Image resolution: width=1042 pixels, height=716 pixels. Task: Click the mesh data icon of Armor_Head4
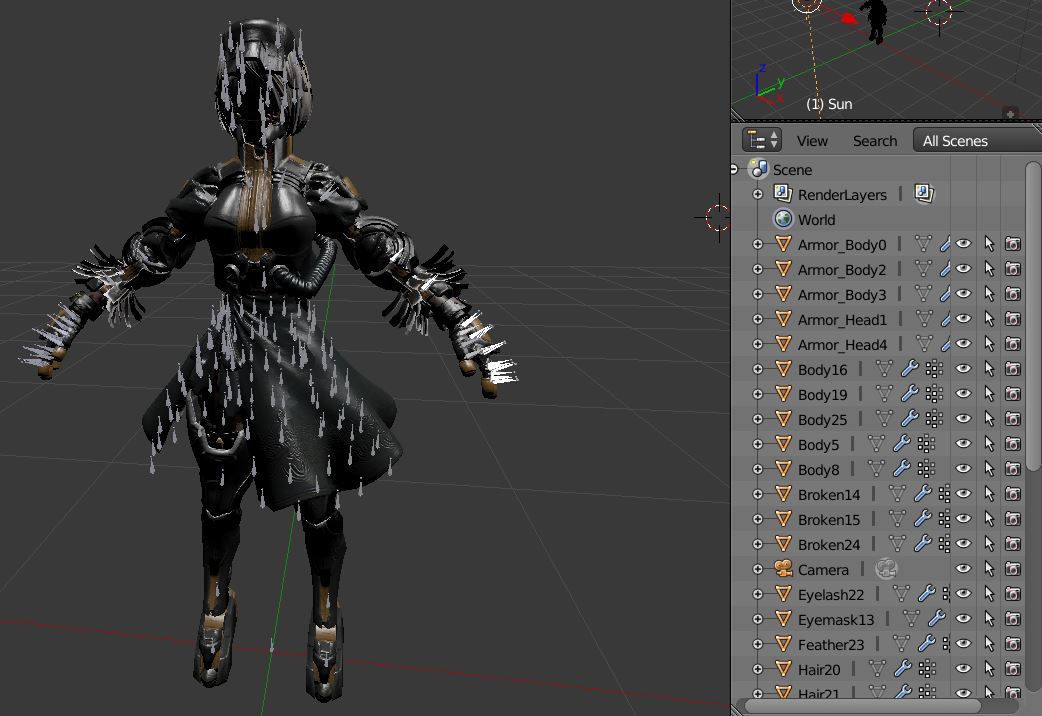click(922, 344)
